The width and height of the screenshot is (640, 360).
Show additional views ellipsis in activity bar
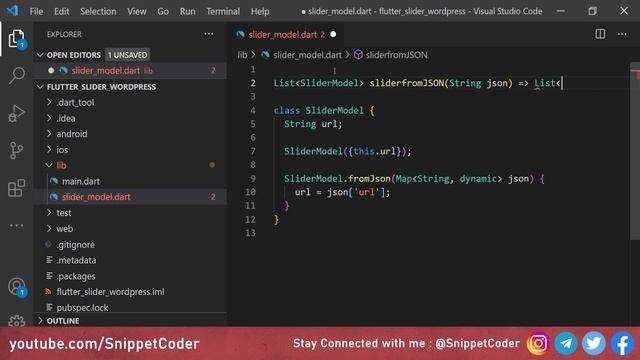[x=16, y=225]
